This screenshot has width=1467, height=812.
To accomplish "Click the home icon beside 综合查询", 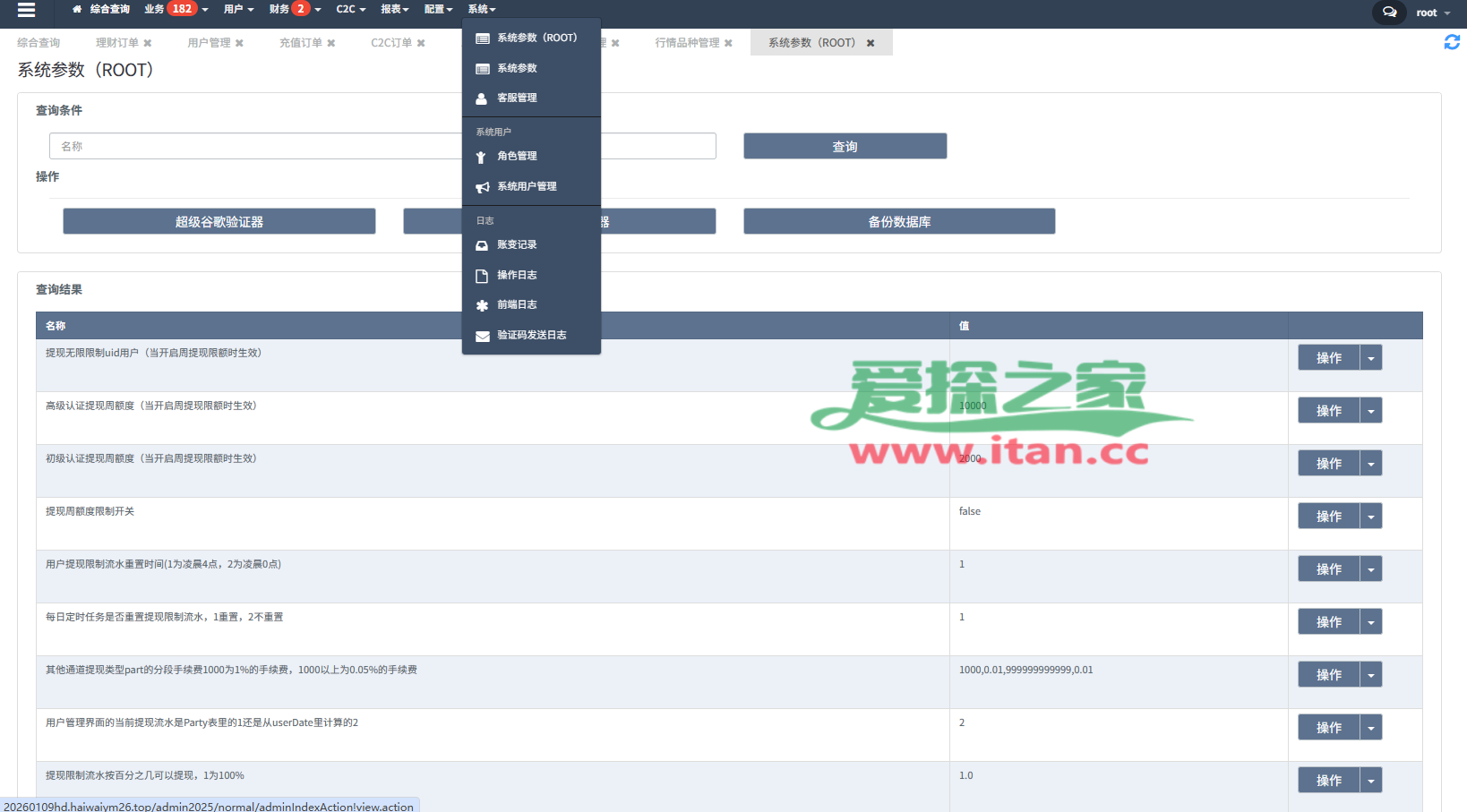I will tap(77, 9).
